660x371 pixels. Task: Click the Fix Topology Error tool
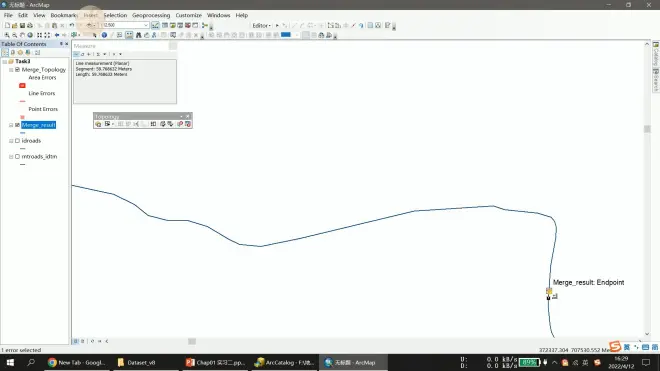pyautogui.click(x=180, y=124)
